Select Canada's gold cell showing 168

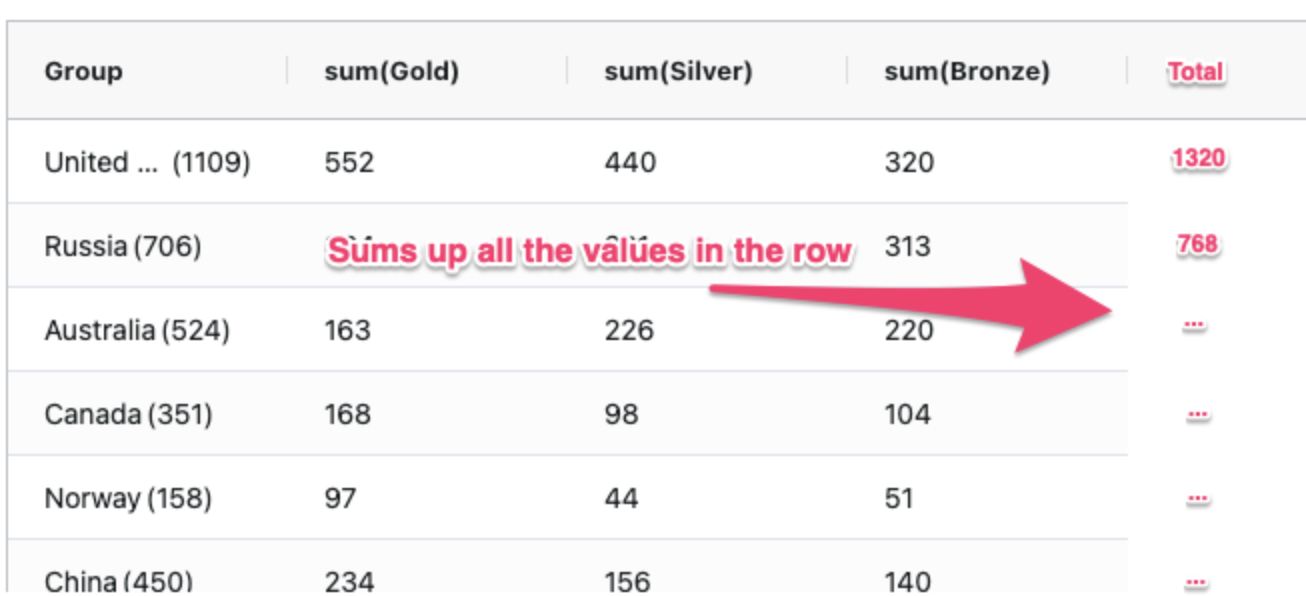[347, 414]
